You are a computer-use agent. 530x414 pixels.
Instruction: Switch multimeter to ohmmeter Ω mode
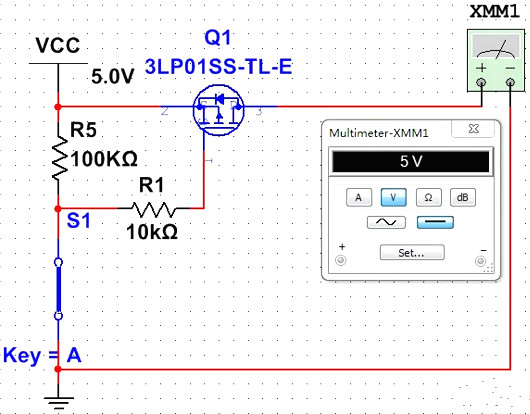(x=428, y=197)
